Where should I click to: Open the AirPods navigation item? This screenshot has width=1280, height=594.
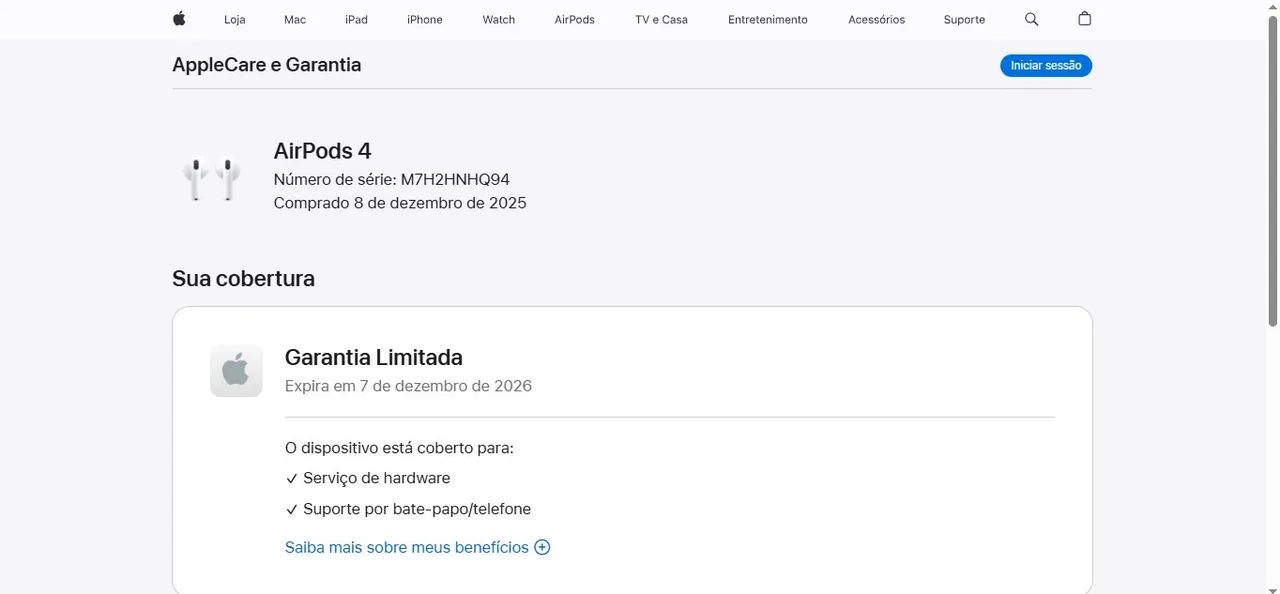(x=574, y=19)
